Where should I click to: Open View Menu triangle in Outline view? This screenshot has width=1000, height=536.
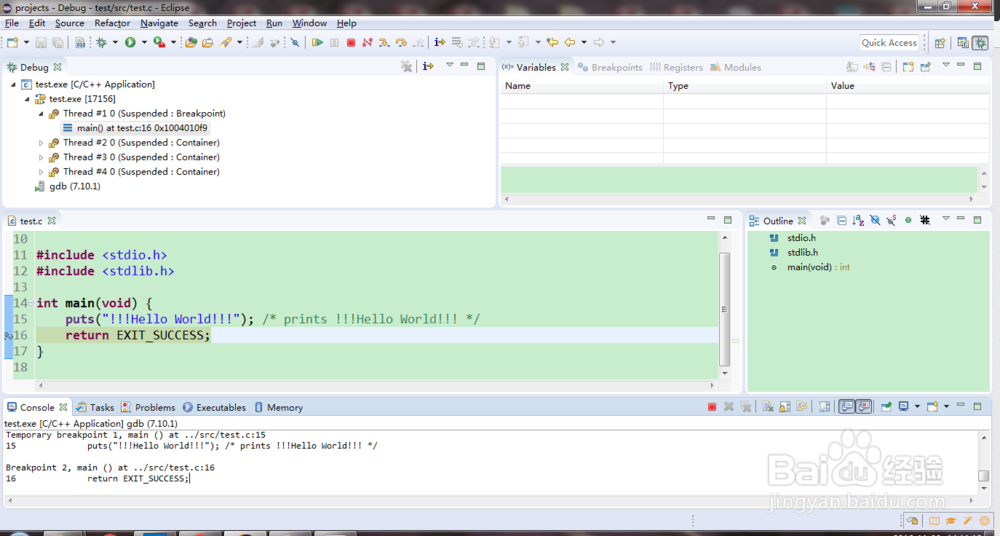tap(946, 219)
